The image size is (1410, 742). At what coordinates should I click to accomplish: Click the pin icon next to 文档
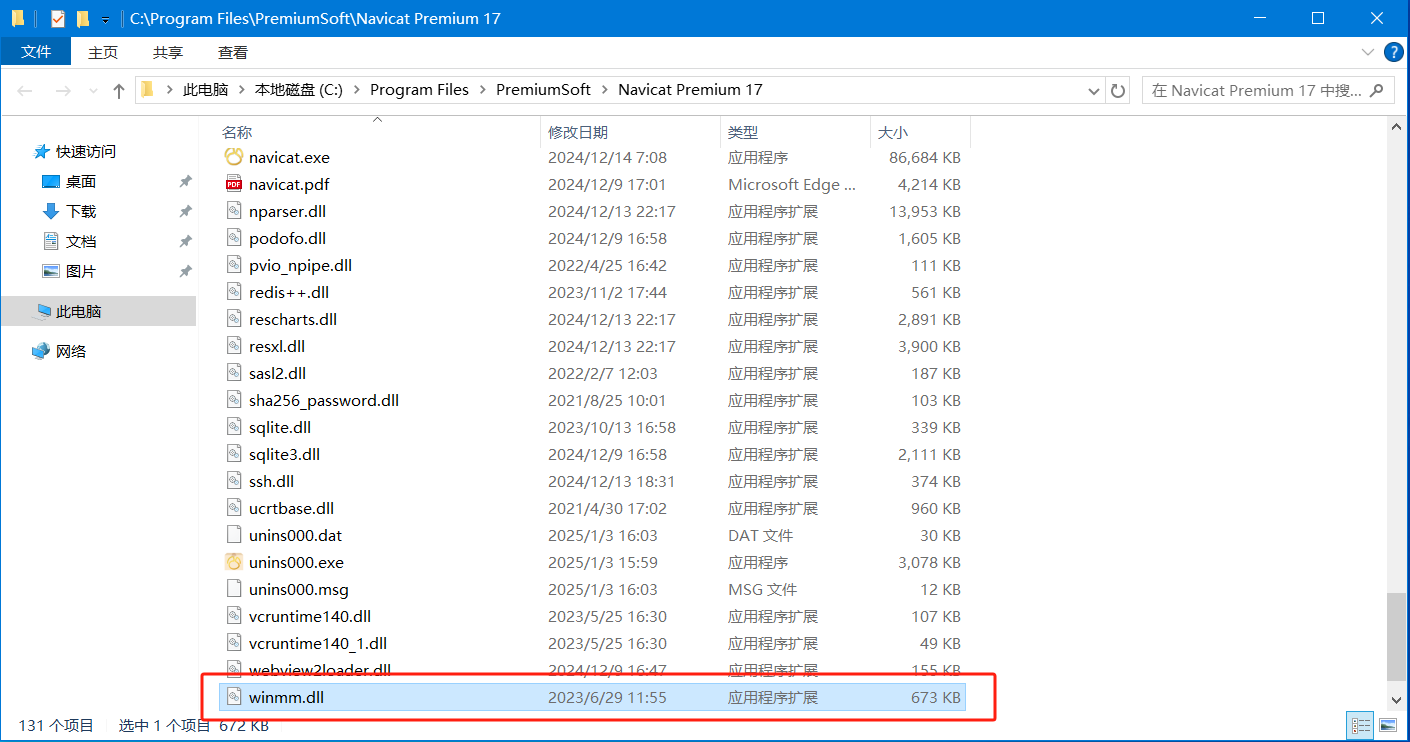(185, 241)
